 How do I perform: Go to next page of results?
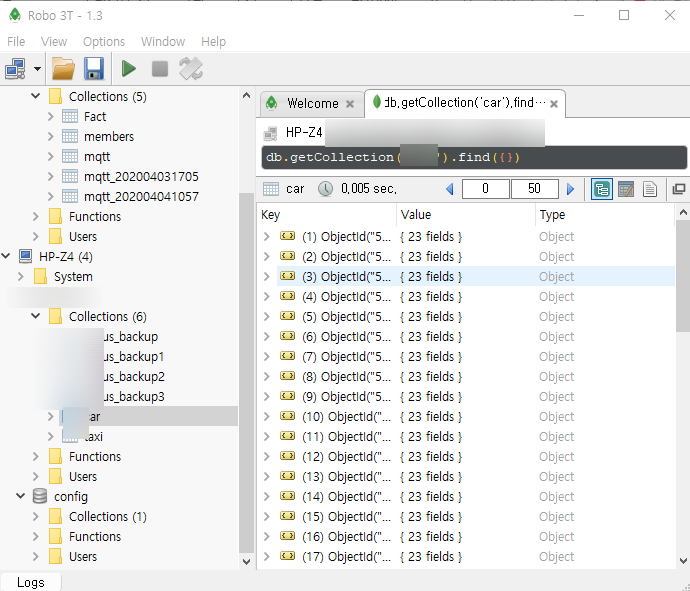click(x=570, y=189)
